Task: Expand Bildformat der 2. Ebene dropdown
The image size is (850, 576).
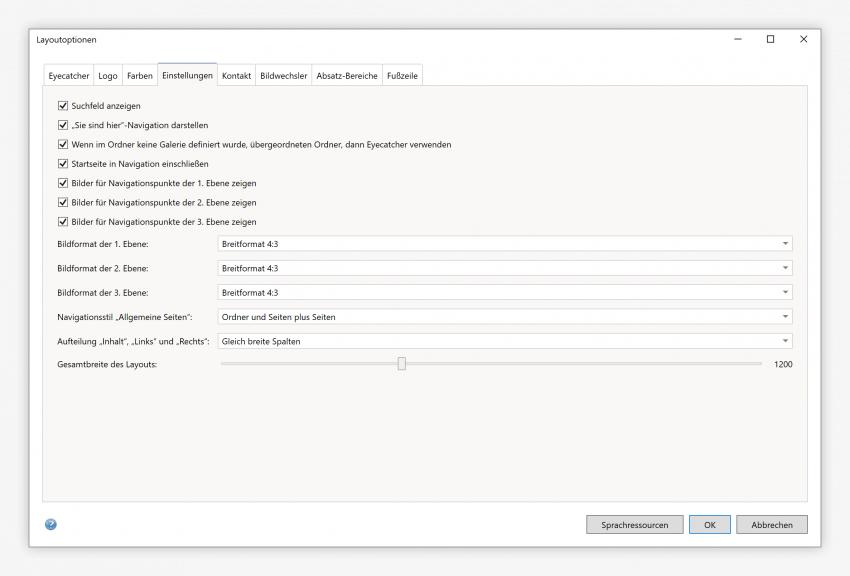Action: (x=504, y=268)
